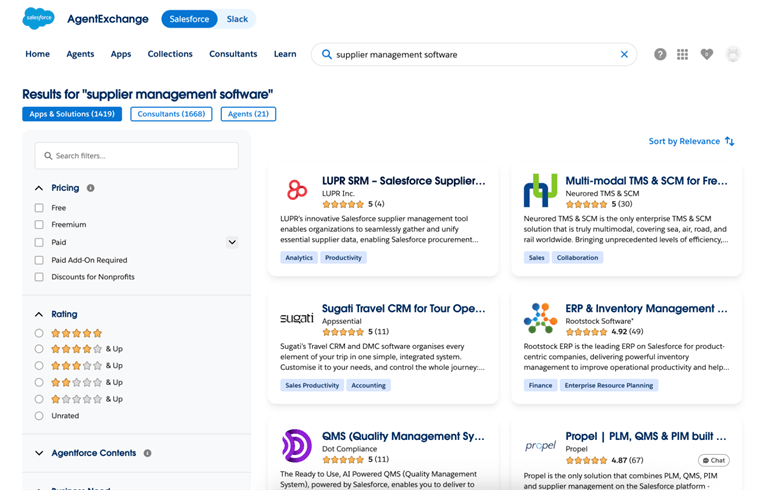Clear the search query with X icon

click(624, 54)
